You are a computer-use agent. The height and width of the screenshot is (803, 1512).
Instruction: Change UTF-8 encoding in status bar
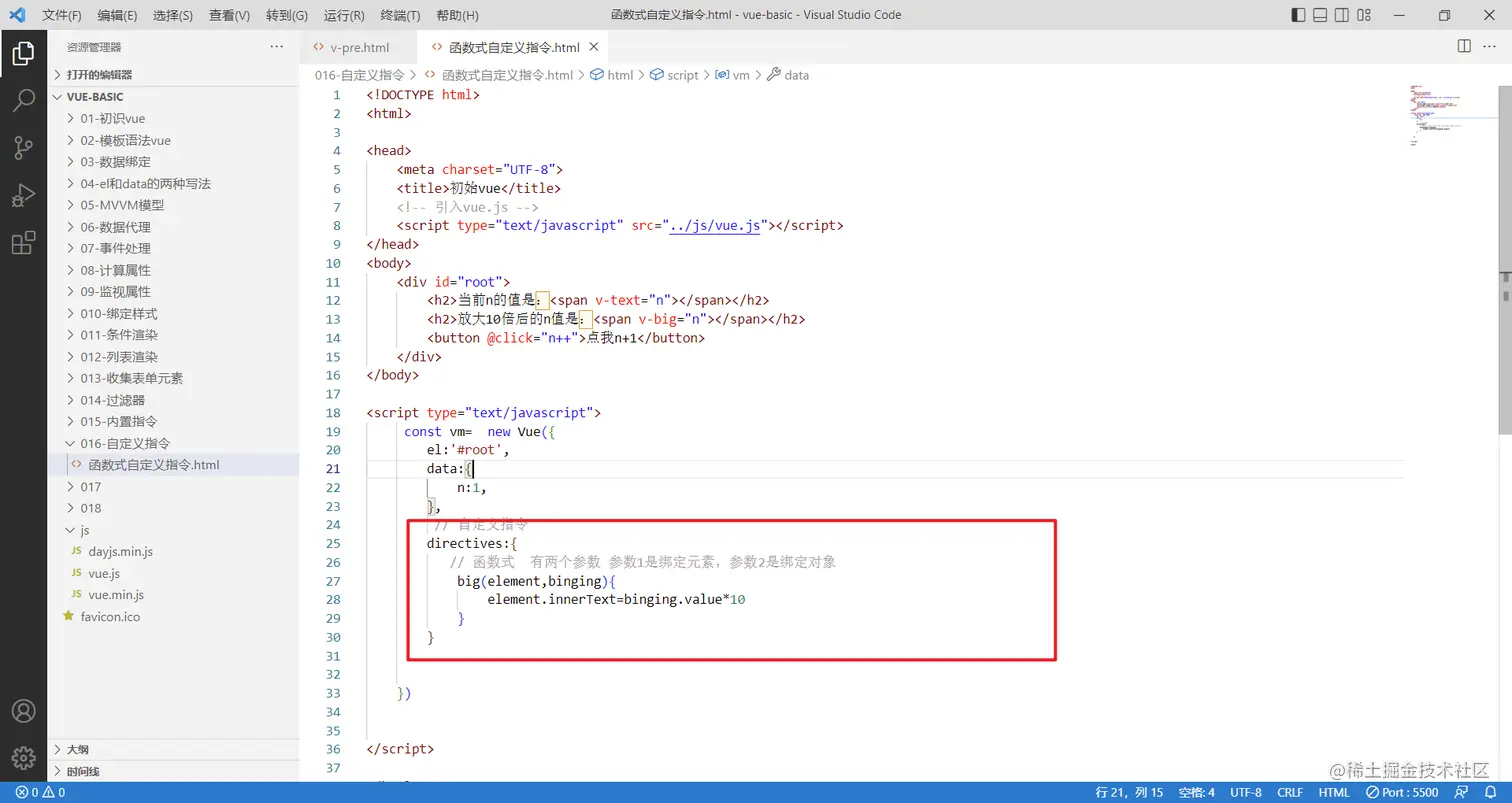point(1245,793)
